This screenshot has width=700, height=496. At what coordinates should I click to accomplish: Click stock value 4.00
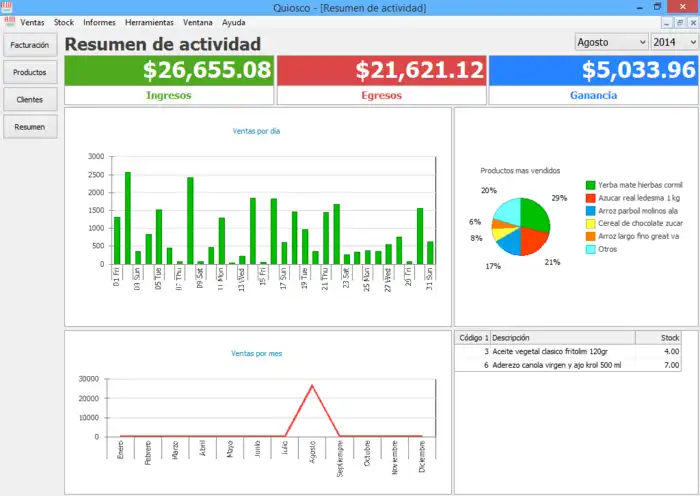[x=671, y=352]
